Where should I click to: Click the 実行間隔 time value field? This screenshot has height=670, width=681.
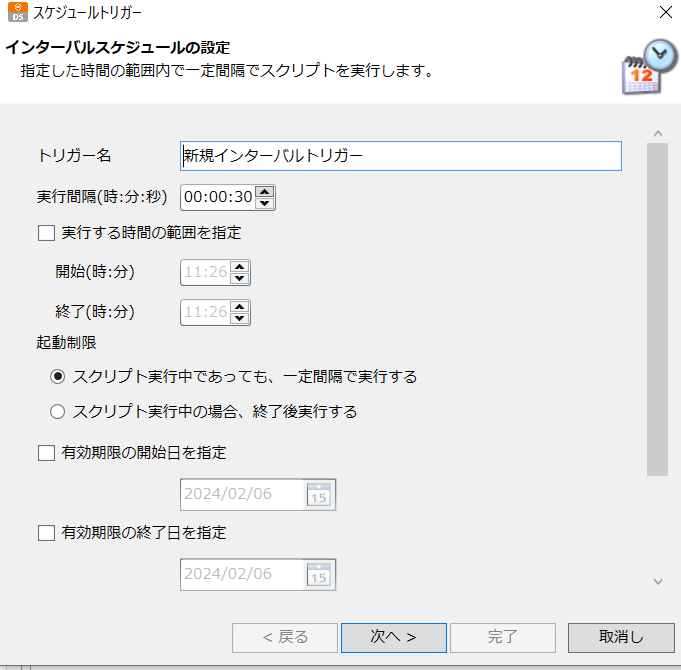(218, 197)
